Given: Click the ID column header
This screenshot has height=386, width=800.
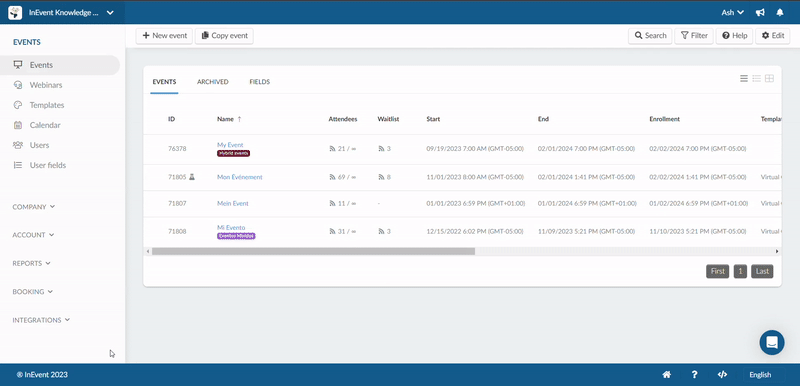Looking at the screenshot, I should [171, 119].
